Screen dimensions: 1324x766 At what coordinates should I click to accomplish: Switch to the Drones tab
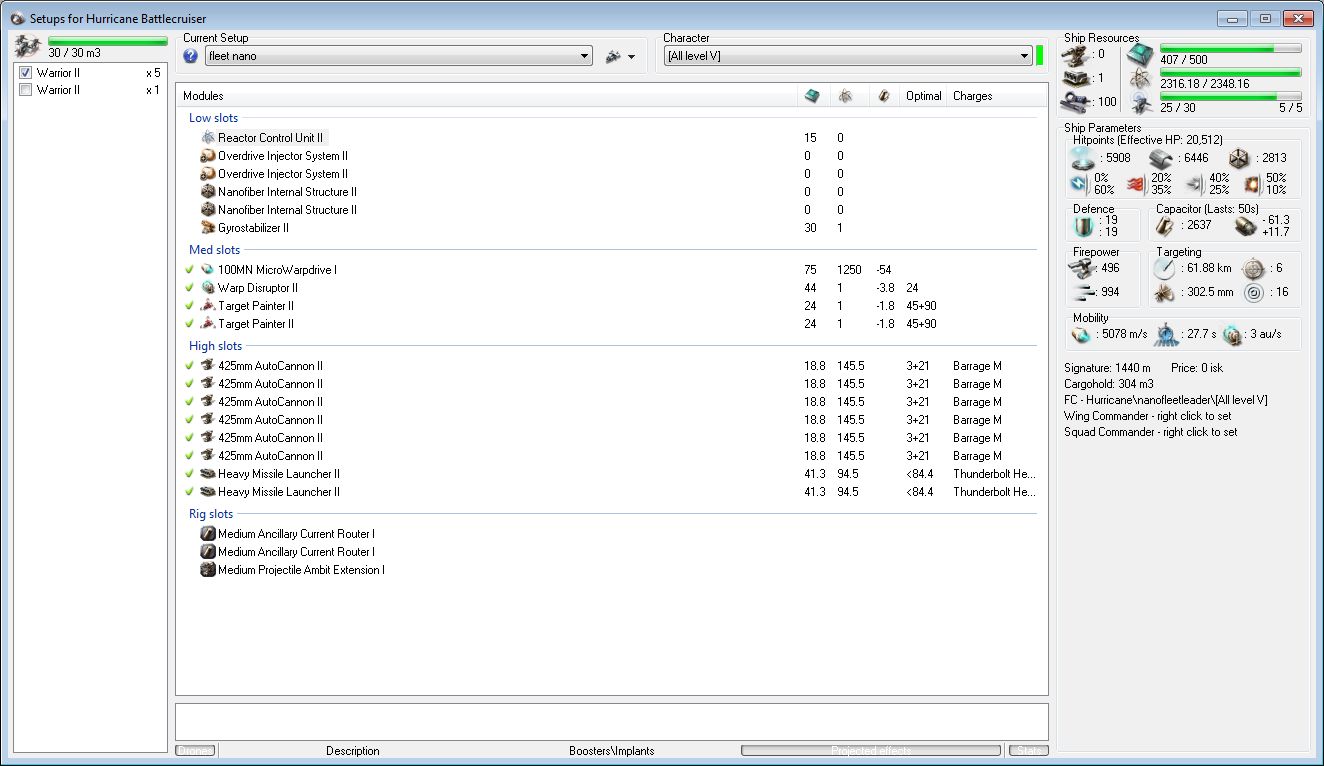pyautogui.click(x=195, y=750)
